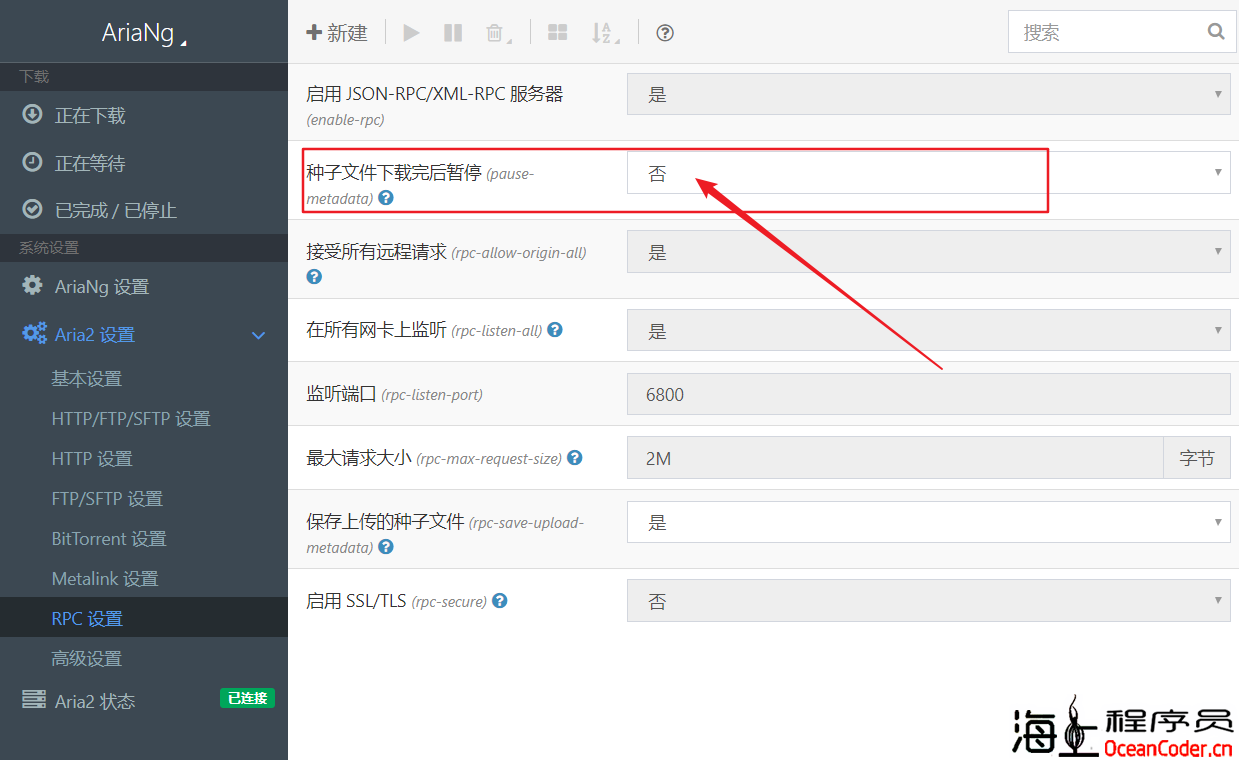Viewport: 1239px width, 760px height.
Task: Click help icon next to pause-metadata
Action: (x=386, y=198)
